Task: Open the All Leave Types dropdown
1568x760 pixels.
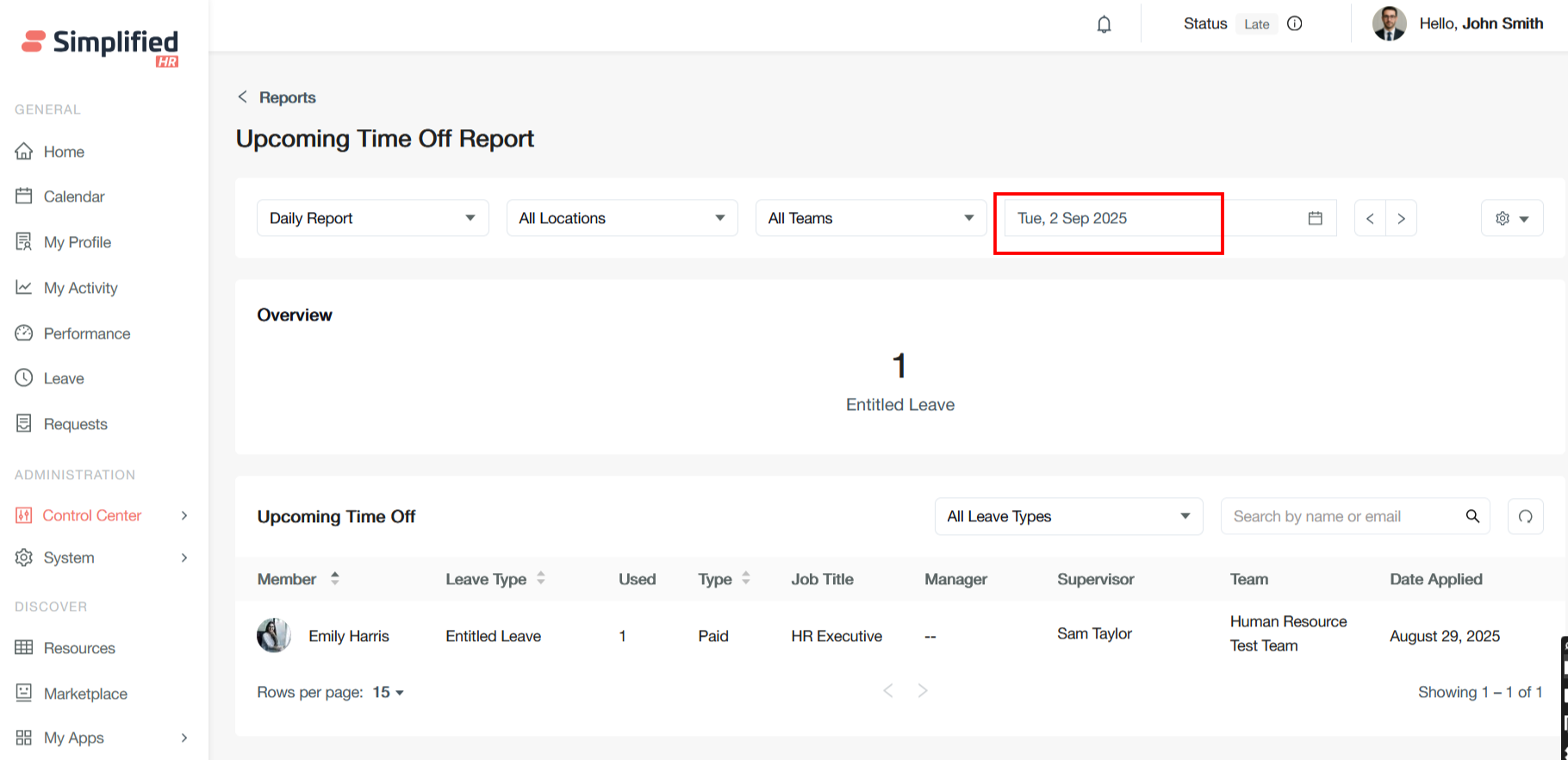Action: tap(1068, 516)
